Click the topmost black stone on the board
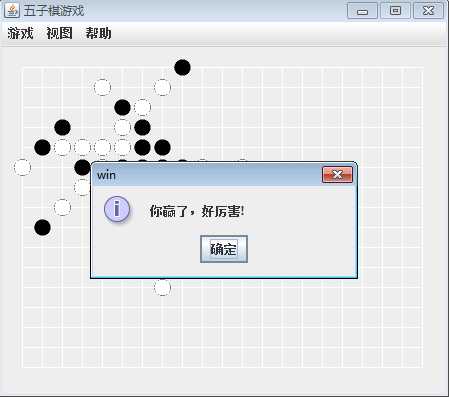Viewport: 449px width, 397px height. (x=182, y=67)
